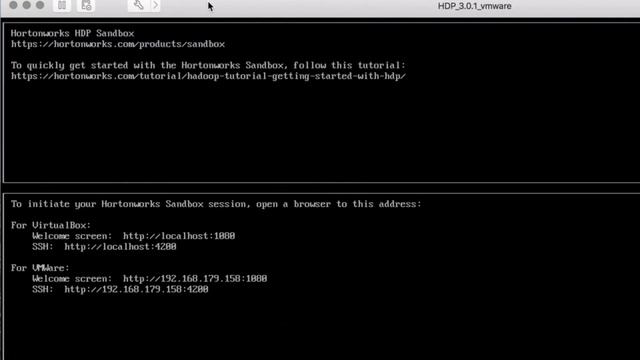The width and height of the screenshot is (640, 360).
Task: Click the suspend (pause) VM toolbar icon
Action: click(62, 5)
